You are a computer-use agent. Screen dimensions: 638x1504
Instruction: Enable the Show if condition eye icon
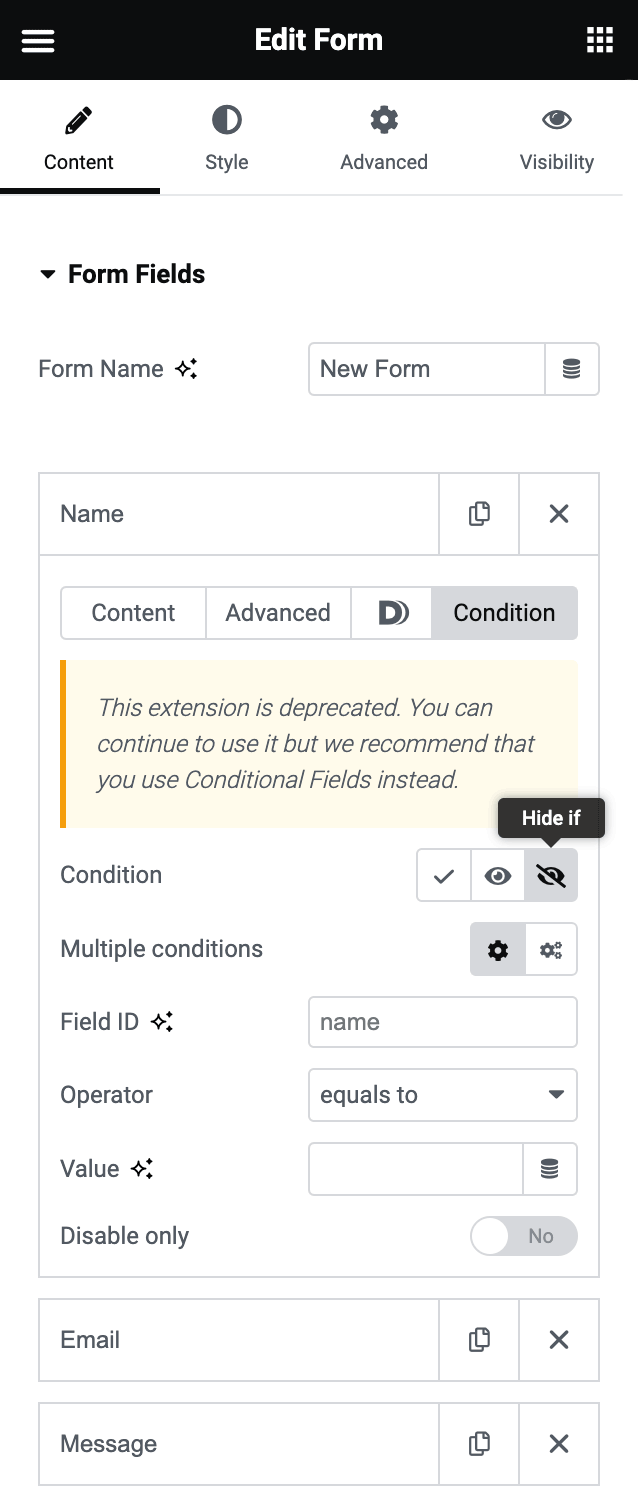pyautogui.click(x=497, y=875)
